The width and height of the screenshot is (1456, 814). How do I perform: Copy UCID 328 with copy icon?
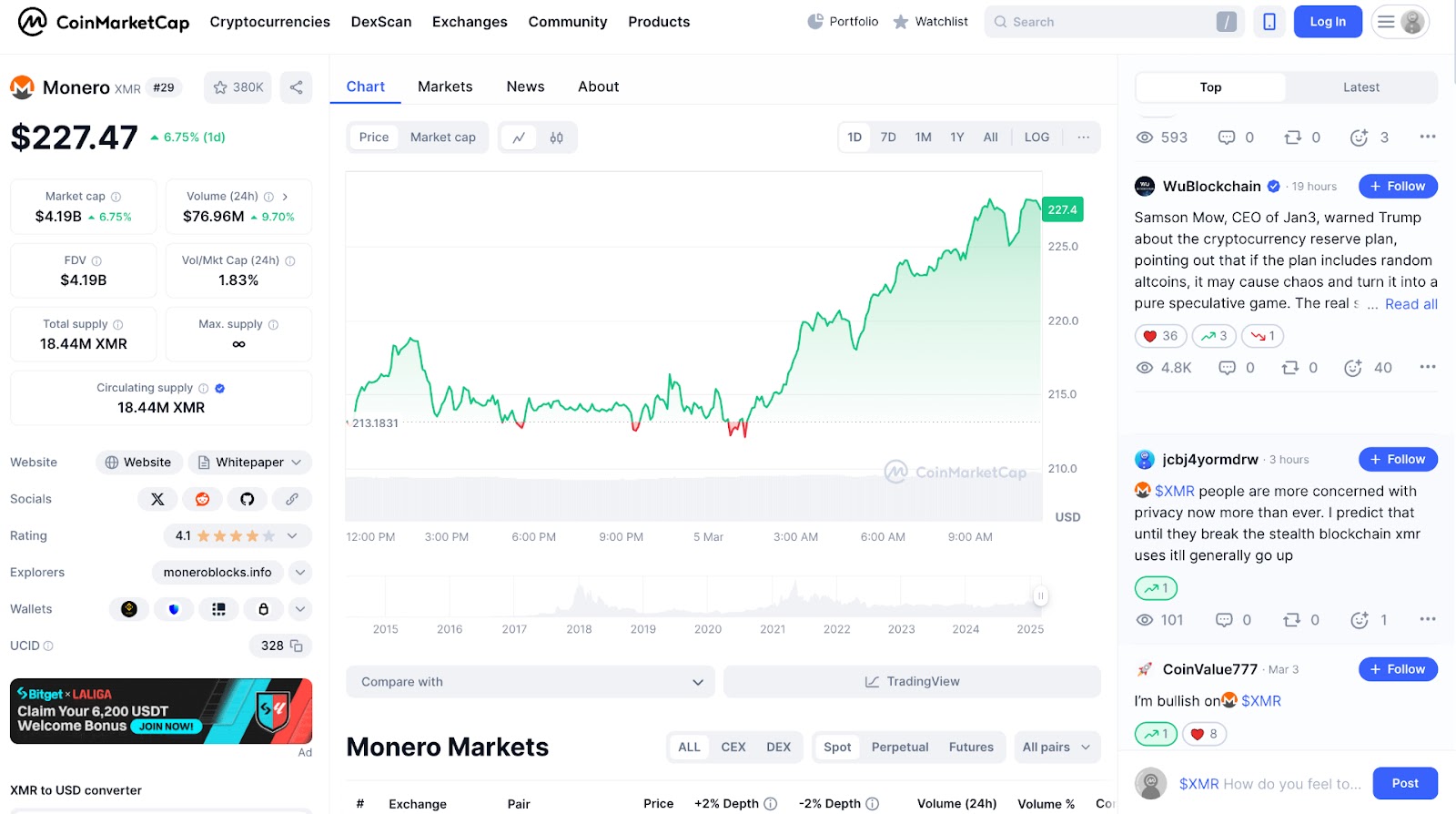point(296,646)
